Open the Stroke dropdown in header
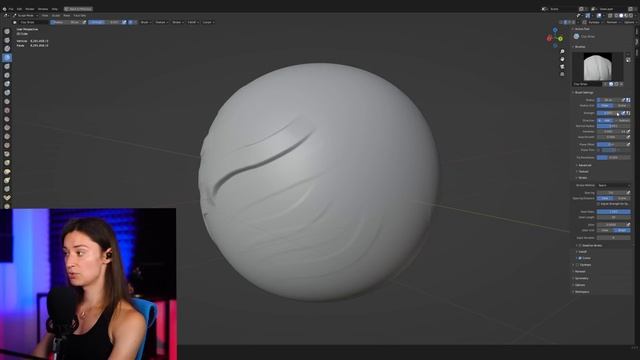 point(178,22)
